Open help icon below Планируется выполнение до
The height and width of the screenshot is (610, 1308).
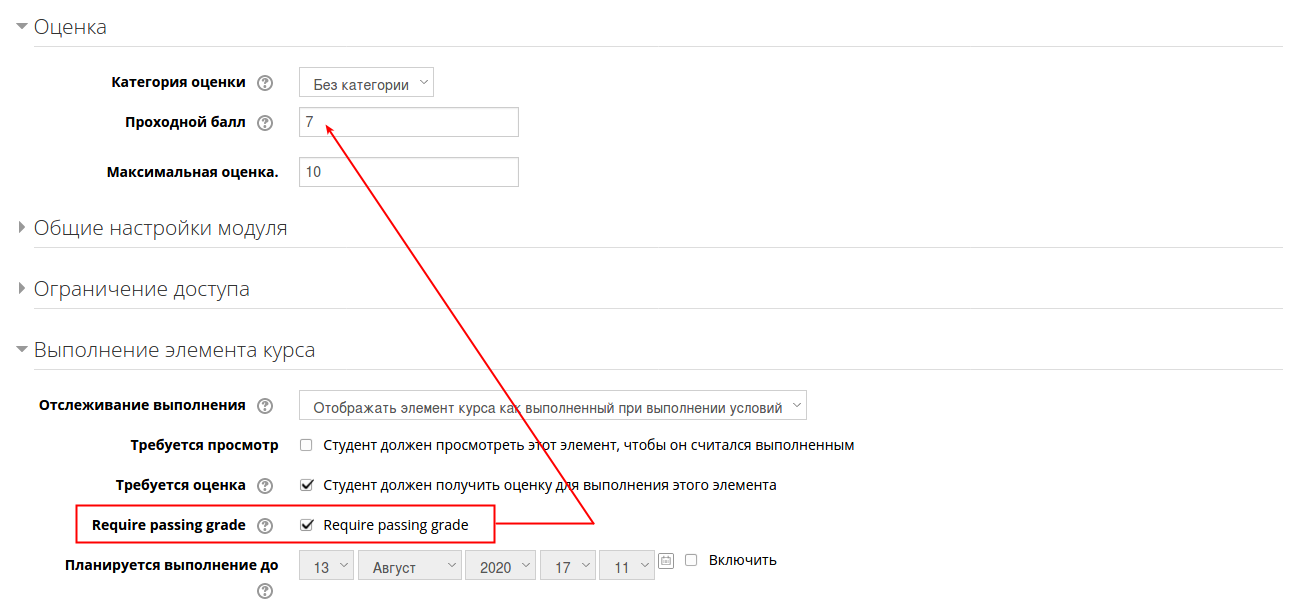tap(265, 591)
